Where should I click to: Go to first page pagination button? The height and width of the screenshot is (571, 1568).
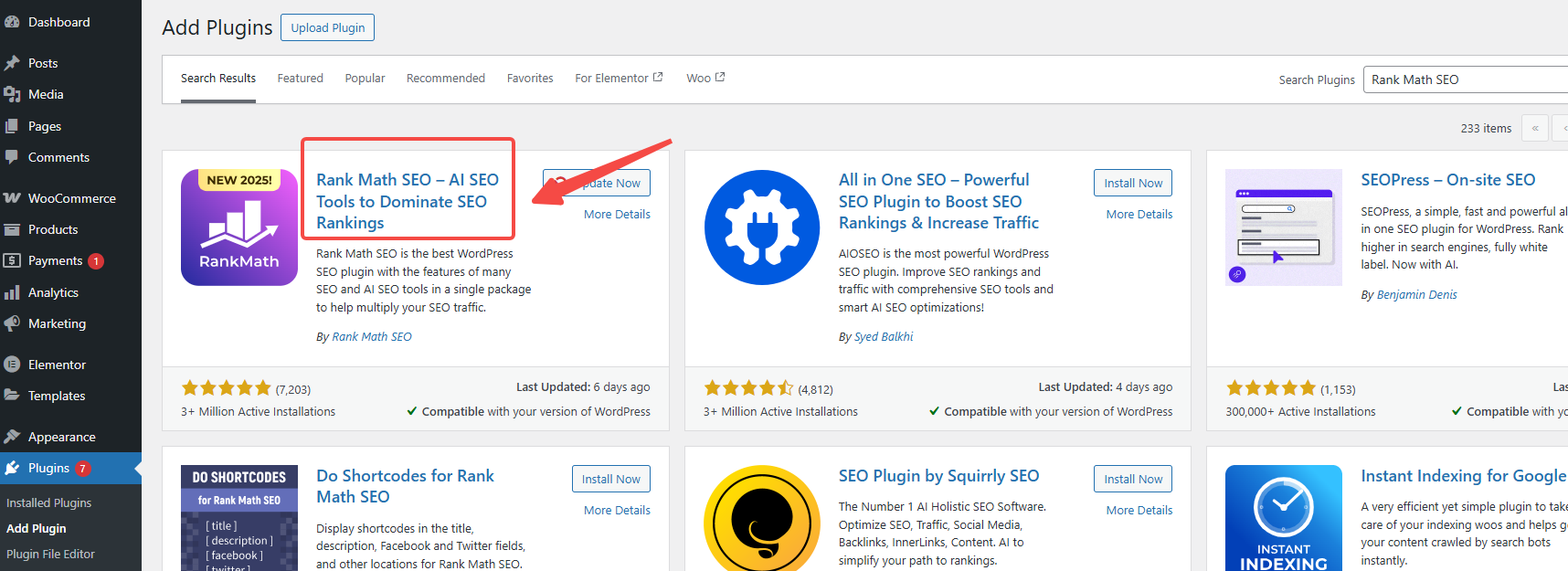[1535, 129]
